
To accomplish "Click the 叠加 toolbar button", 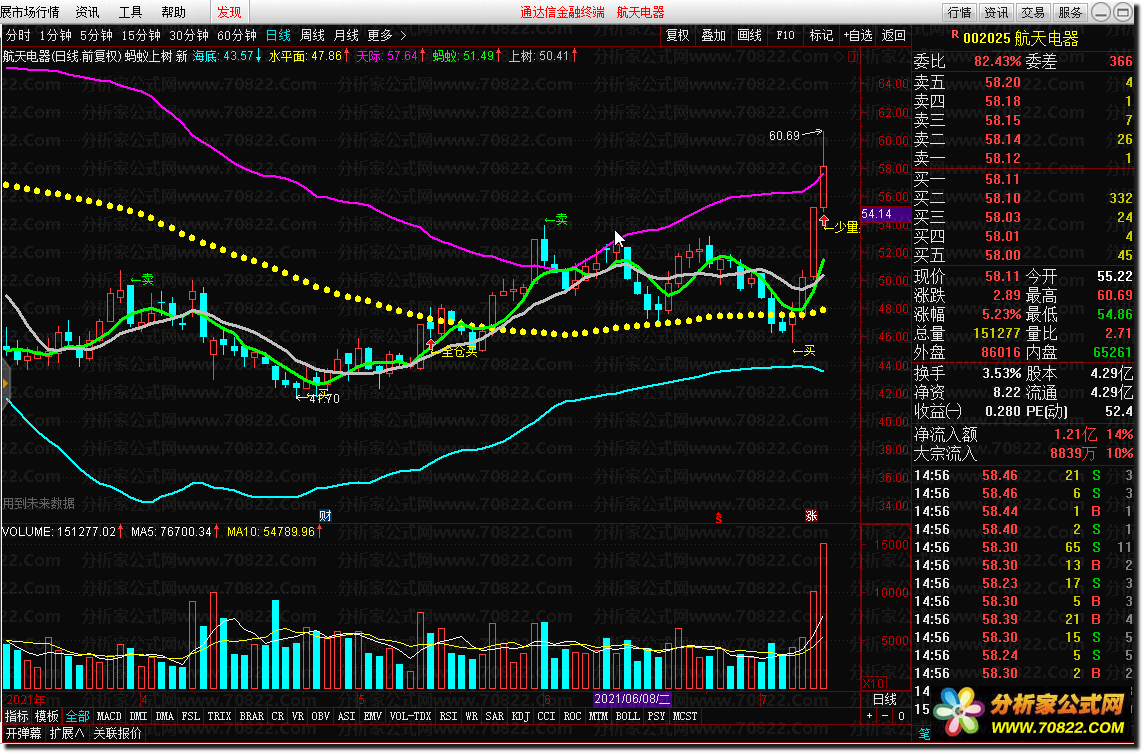I will tap(714, 35).
